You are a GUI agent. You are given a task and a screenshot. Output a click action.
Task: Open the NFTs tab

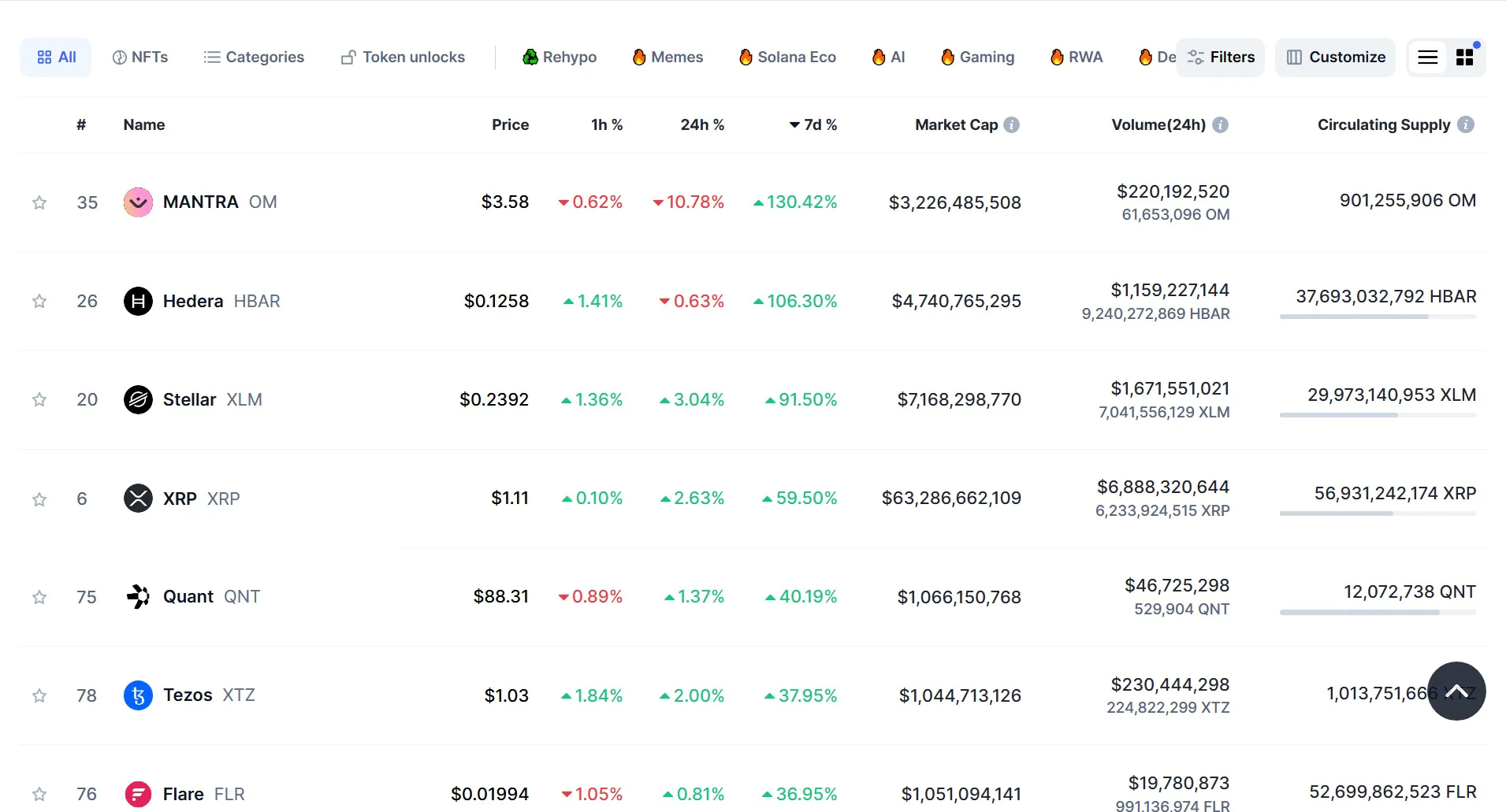point(140,57)
